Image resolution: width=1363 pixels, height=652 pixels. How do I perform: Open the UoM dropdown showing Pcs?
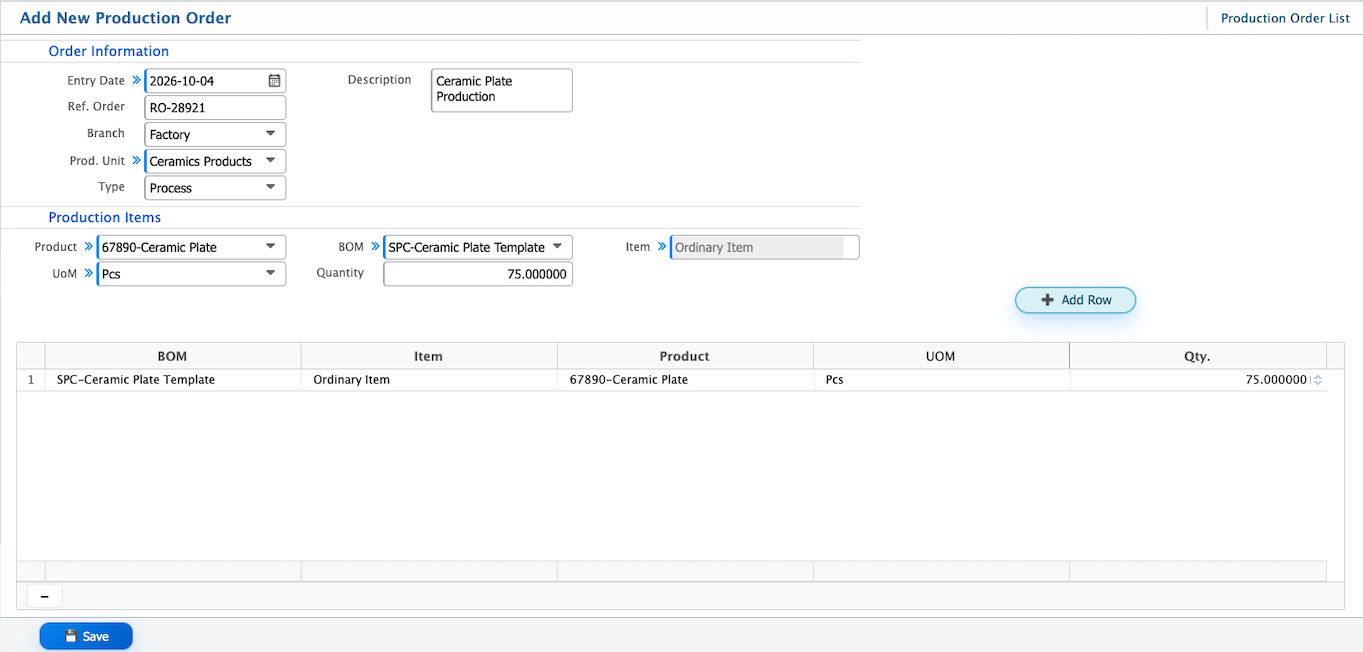(191, 274)
